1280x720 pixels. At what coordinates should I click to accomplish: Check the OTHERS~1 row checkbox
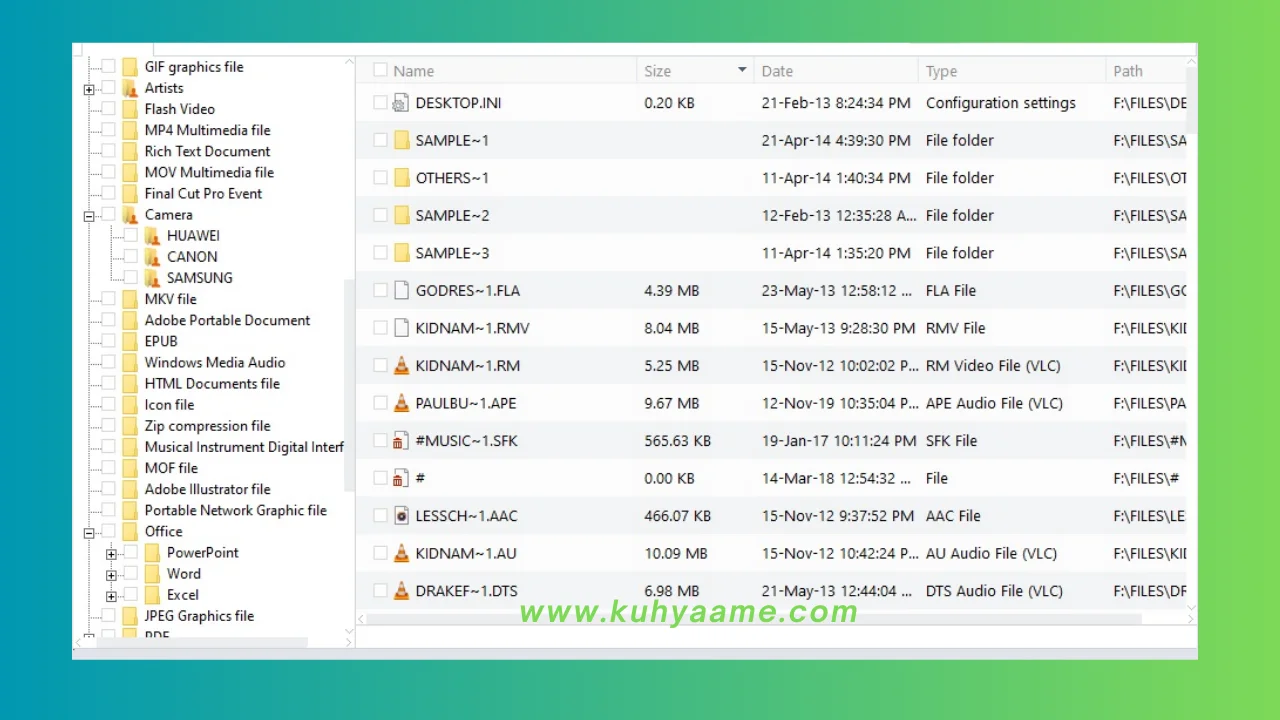[380, 178]
